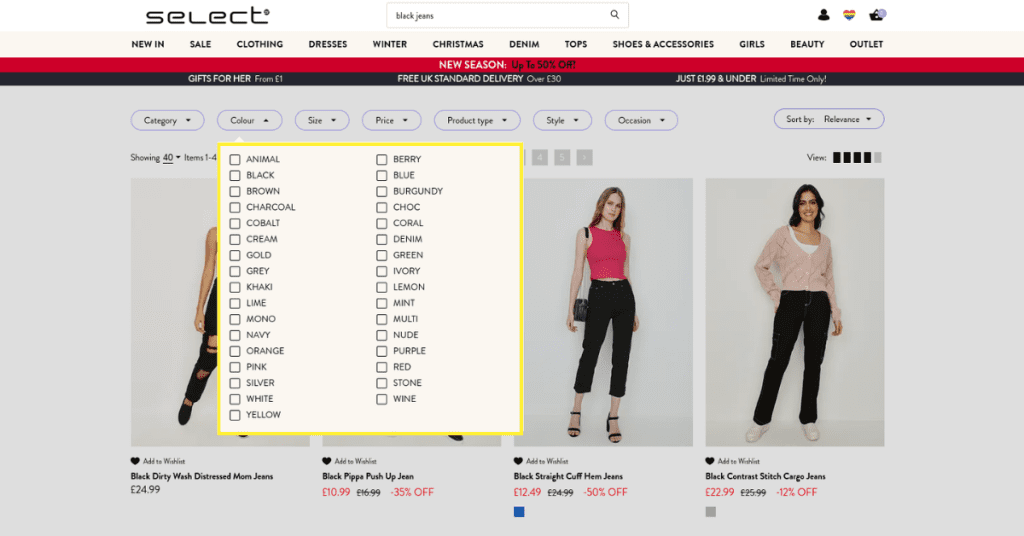The image size is (1024, 536).
Task: Open the Straight Cuff Hem Jeans product photo
Action: pos(607,312)
